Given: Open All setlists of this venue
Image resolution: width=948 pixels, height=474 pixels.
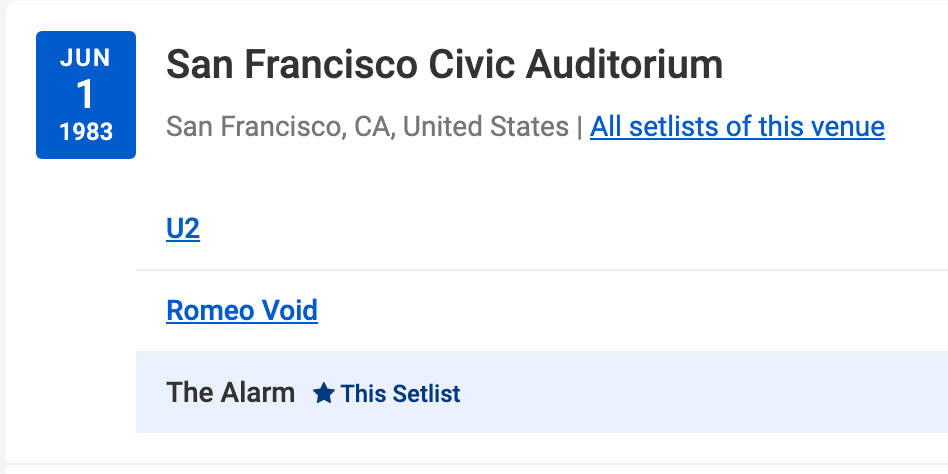Looking at the screenshot, I should [x=737, y=127].
